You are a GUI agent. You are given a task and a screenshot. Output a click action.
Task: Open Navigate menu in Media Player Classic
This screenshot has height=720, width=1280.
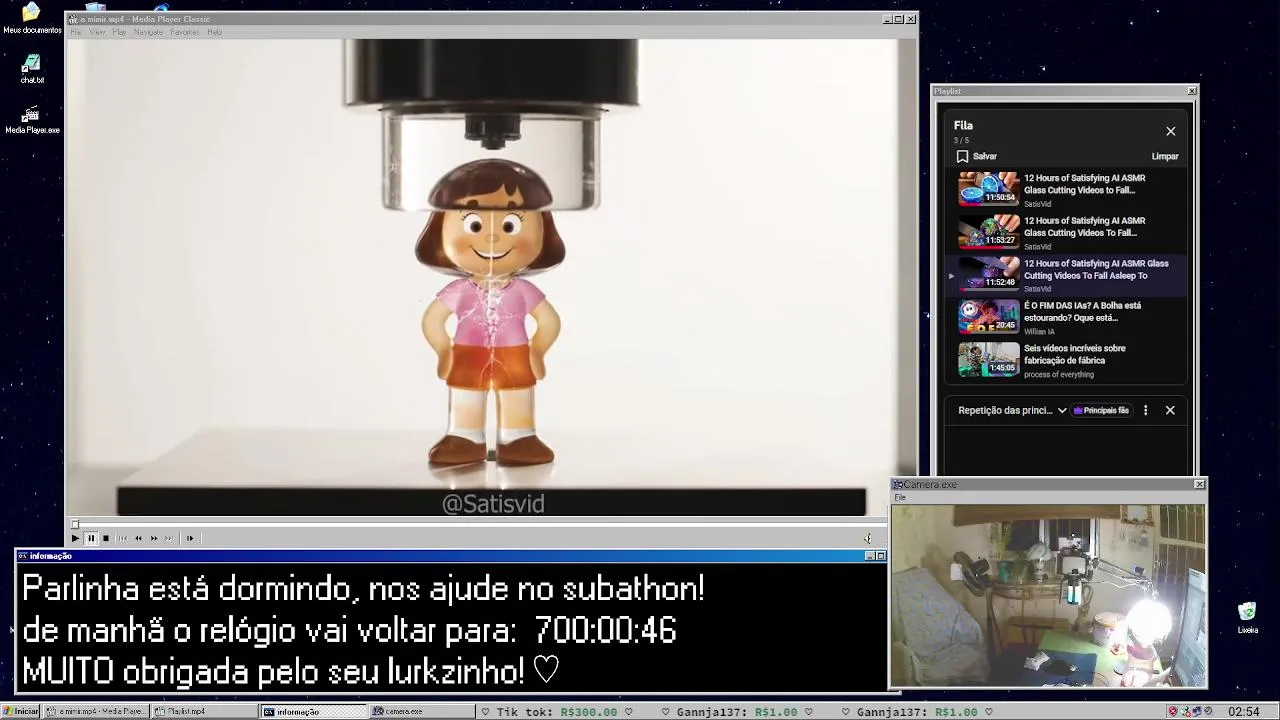click(148, 32)
